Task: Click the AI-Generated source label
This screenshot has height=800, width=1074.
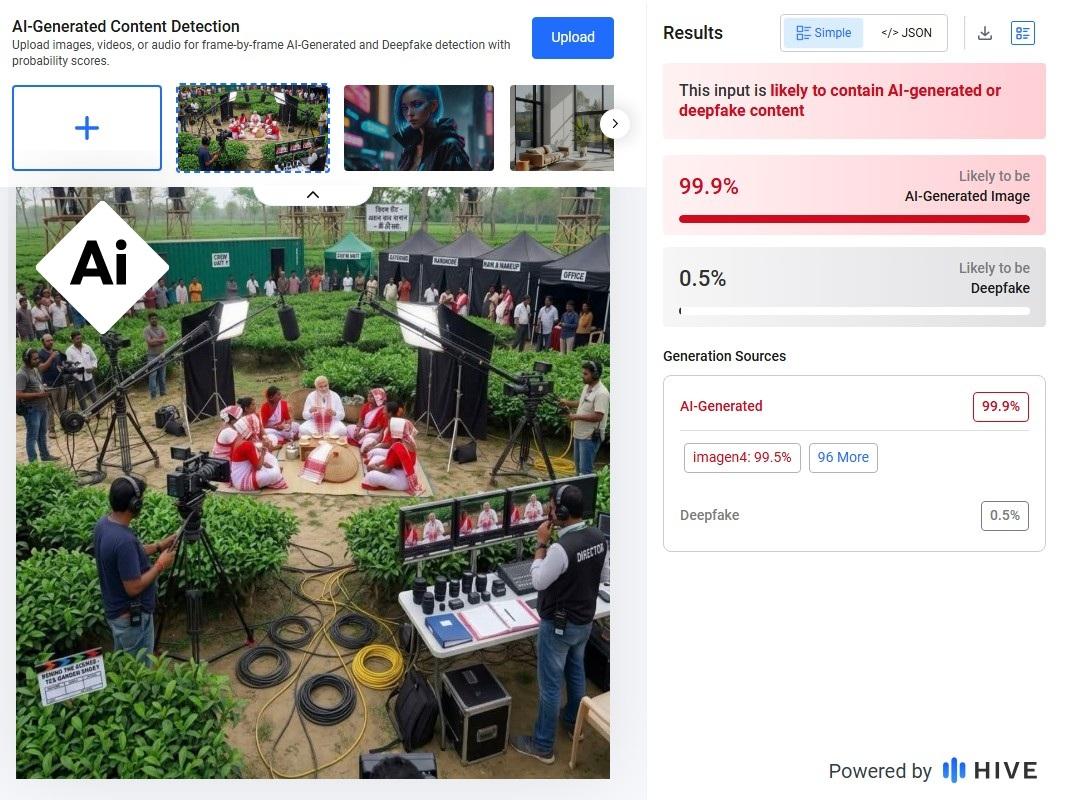Action: [x=721, y=406]
